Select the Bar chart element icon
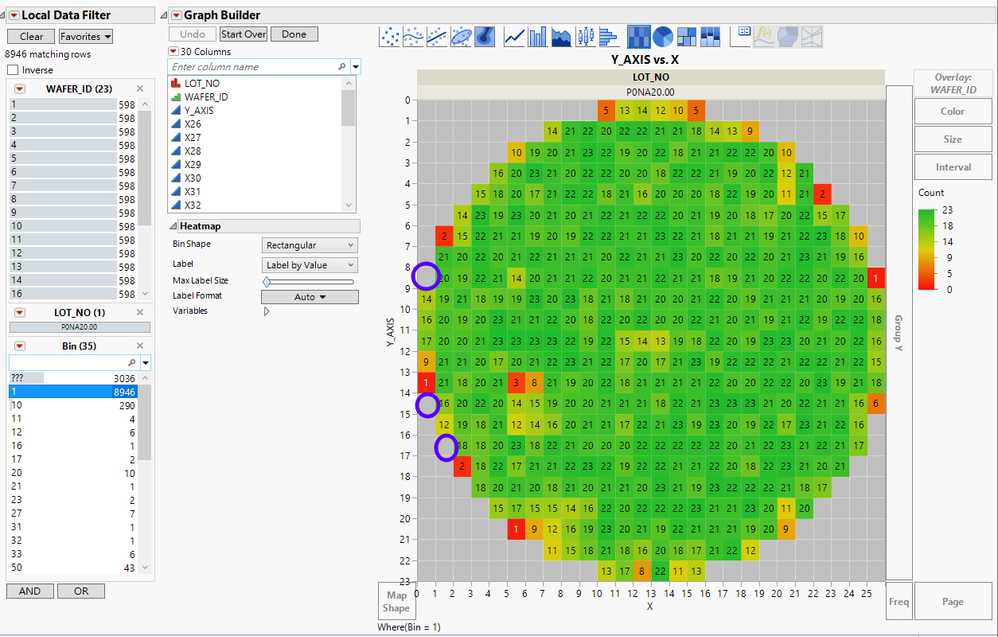This screenshot has height=637, width=998. click(x=537, y=37)
